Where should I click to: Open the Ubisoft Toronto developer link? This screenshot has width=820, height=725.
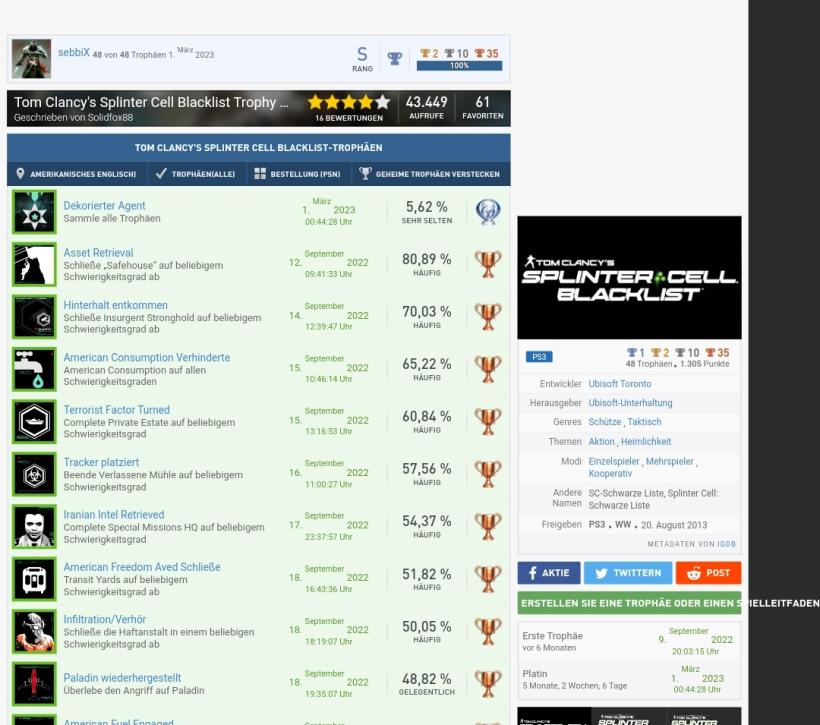coord(620,383)
